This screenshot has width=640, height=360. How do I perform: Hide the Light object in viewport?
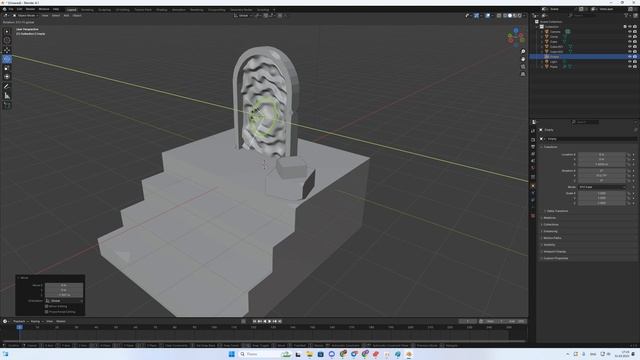tap(630, 62)
